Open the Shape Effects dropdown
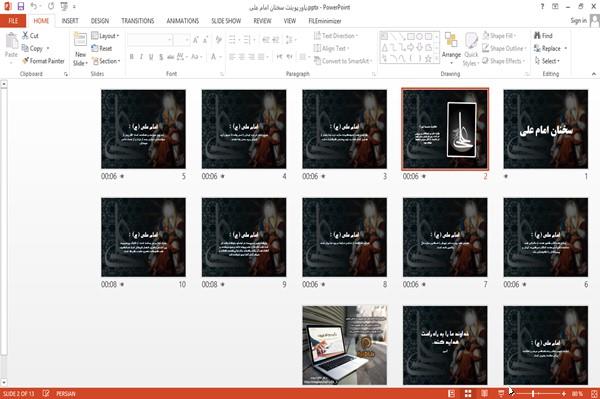 (x=503, y=61)
